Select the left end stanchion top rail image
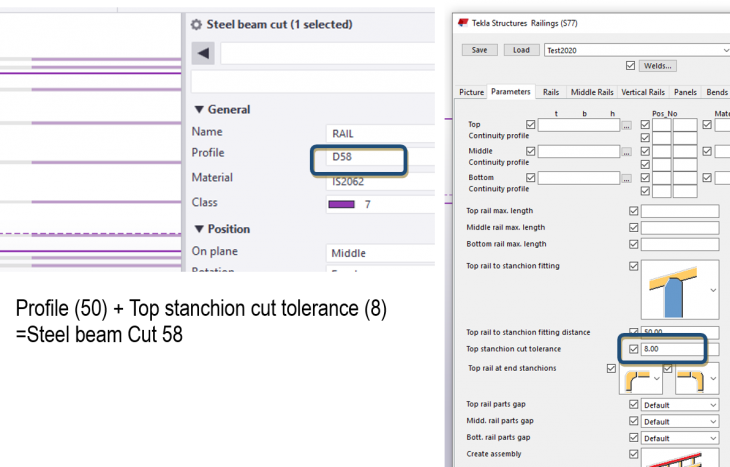Screen dimensions: 730x467 [637, 381]
